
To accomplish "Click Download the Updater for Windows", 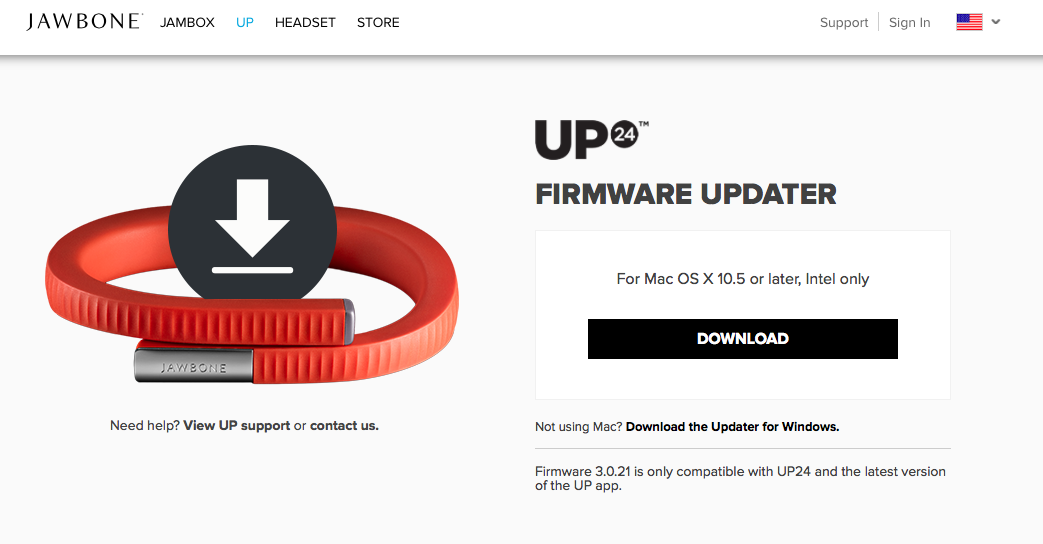I will (x=732, y=427).
